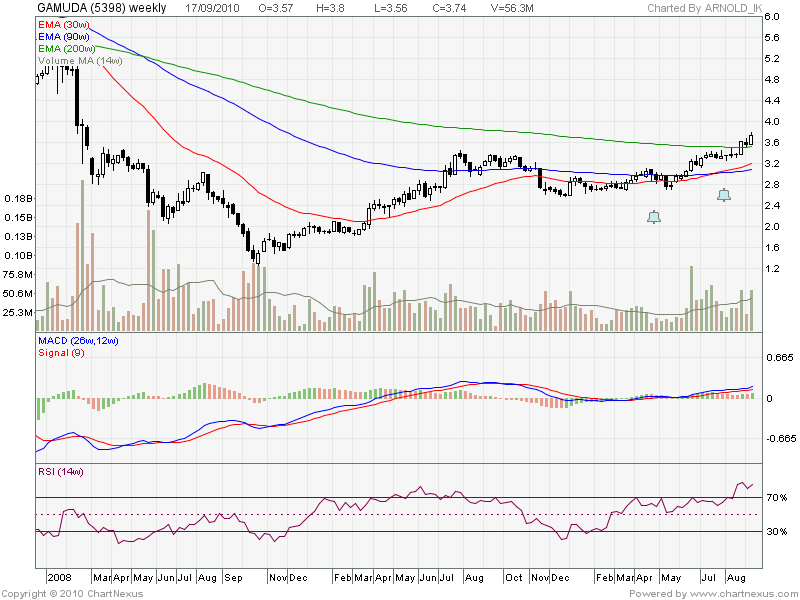Click the alert bell marker near May 2010

[654, 217]
